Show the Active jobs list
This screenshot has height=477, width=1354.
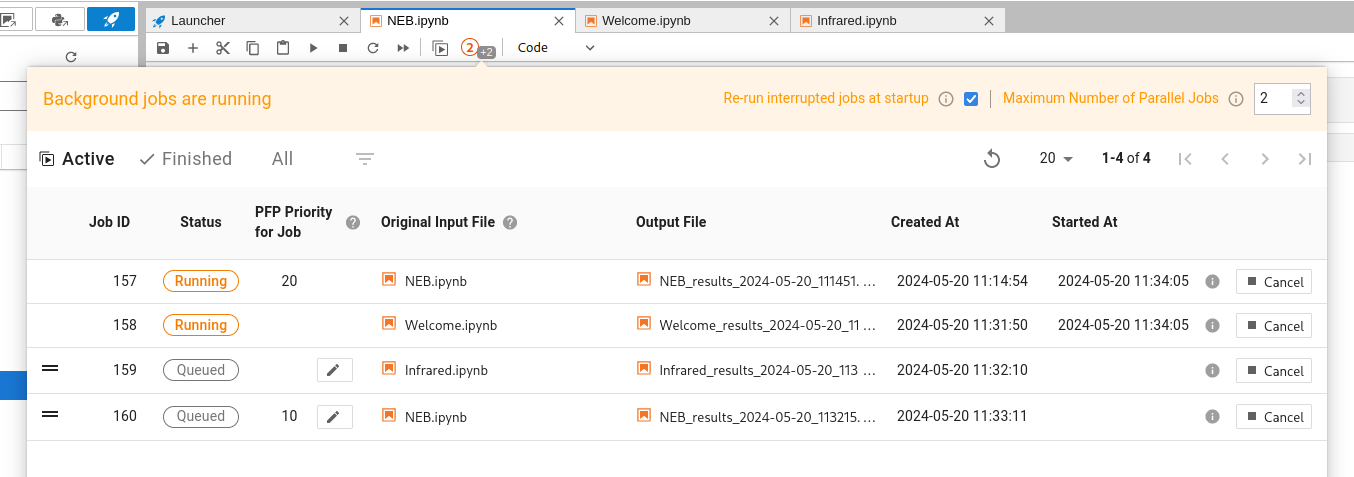[77, 159]
